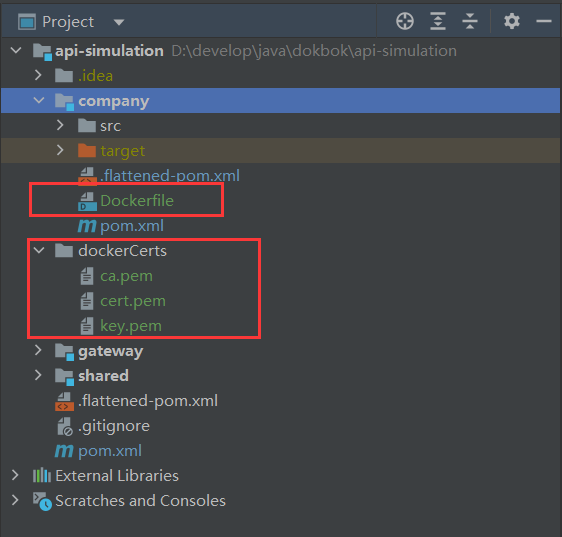
Task: Expand the gateway module
Action: point(38,351)
